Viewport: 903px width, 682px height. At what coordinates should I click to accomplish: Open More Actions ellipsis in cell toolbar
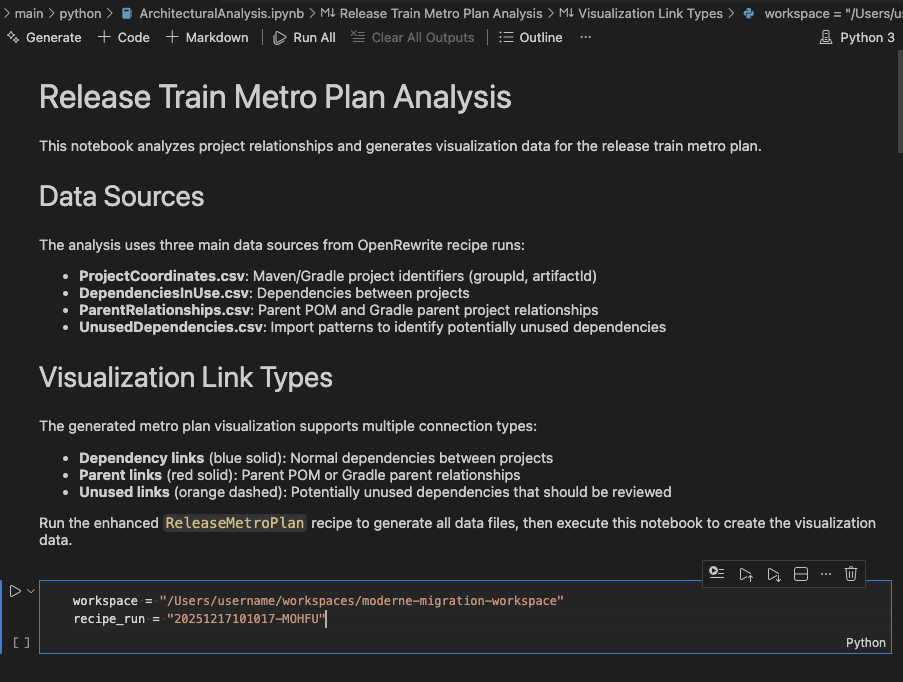825,573
